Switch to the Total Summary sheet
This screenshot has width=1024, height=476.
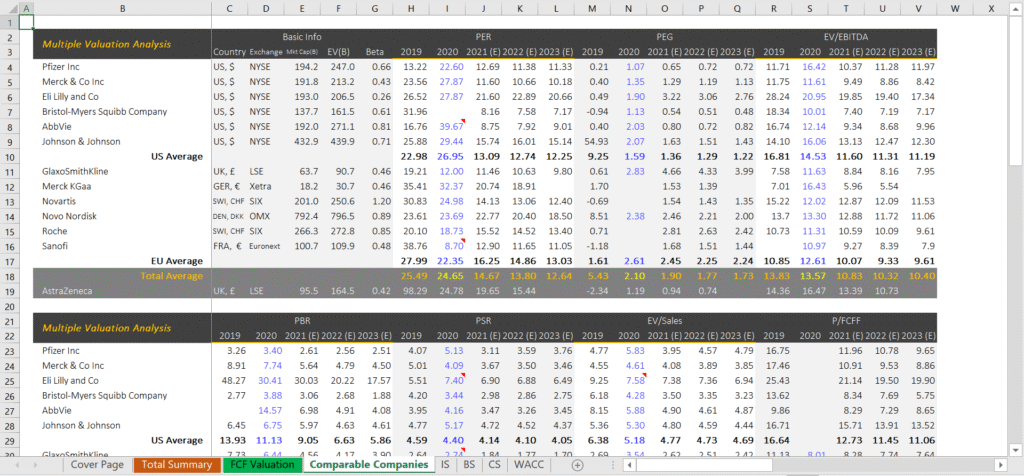(x=176, y=465)
